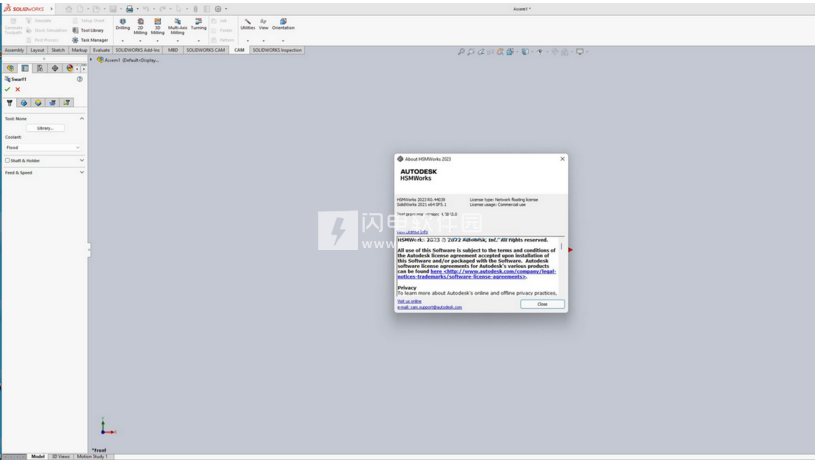Screen dimensions: 815x460
Task: Open the Turning dropdown arrow
Action: tap(199, 41)
